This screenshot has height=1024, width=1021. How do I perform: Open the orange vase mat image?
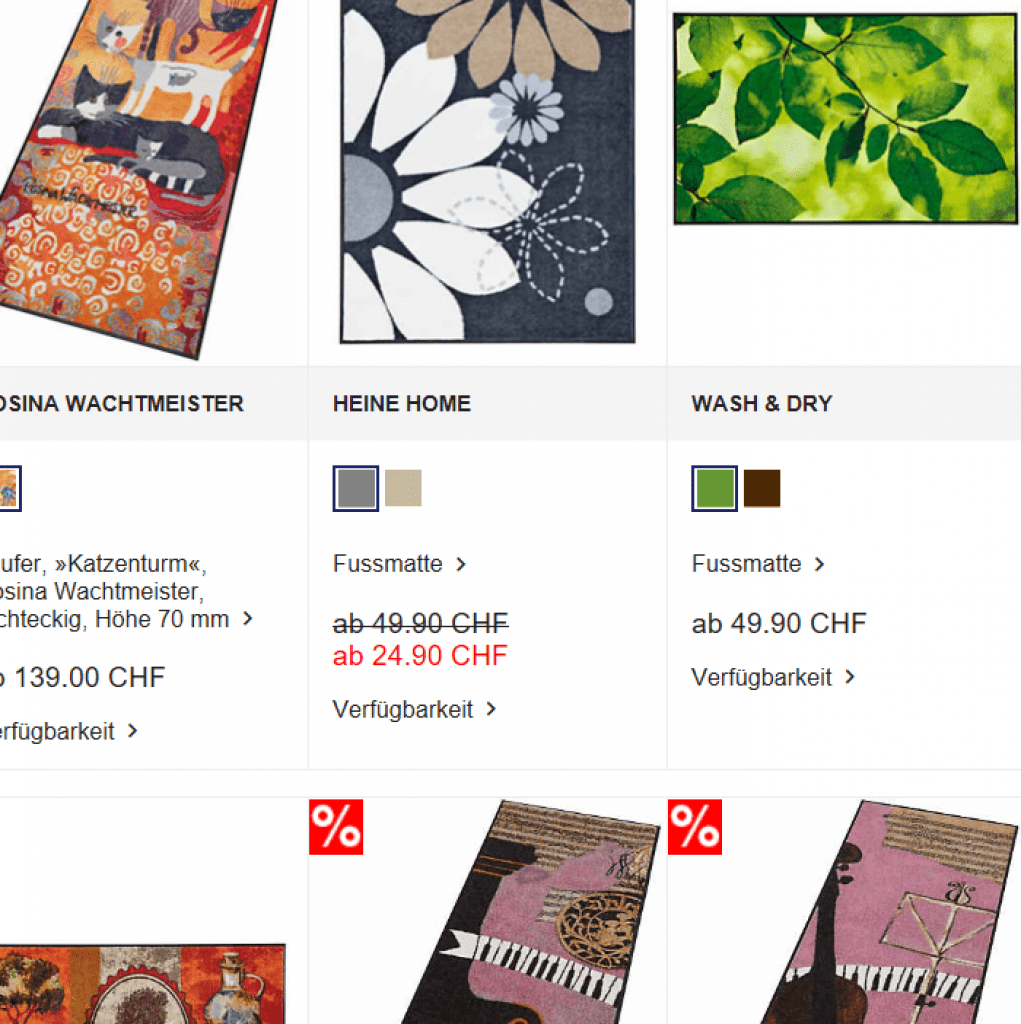[x=142, y=984]
